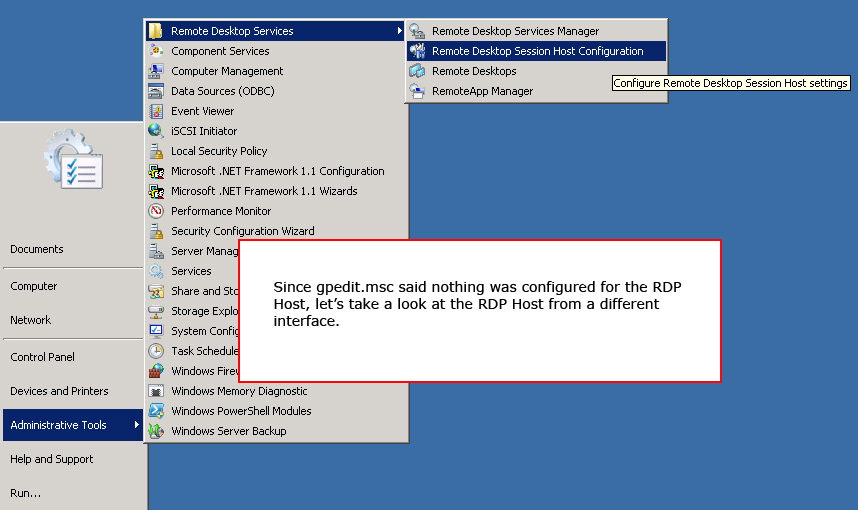Open Remote Desktop Services Manager
This screenshot has height=510, width=858.
click(536, 31)
